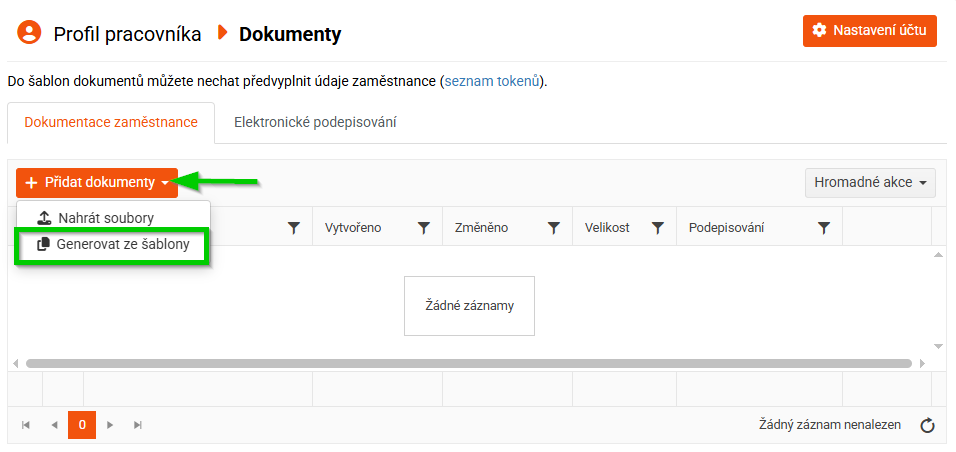Click the next page arrow

pos(110,425)
